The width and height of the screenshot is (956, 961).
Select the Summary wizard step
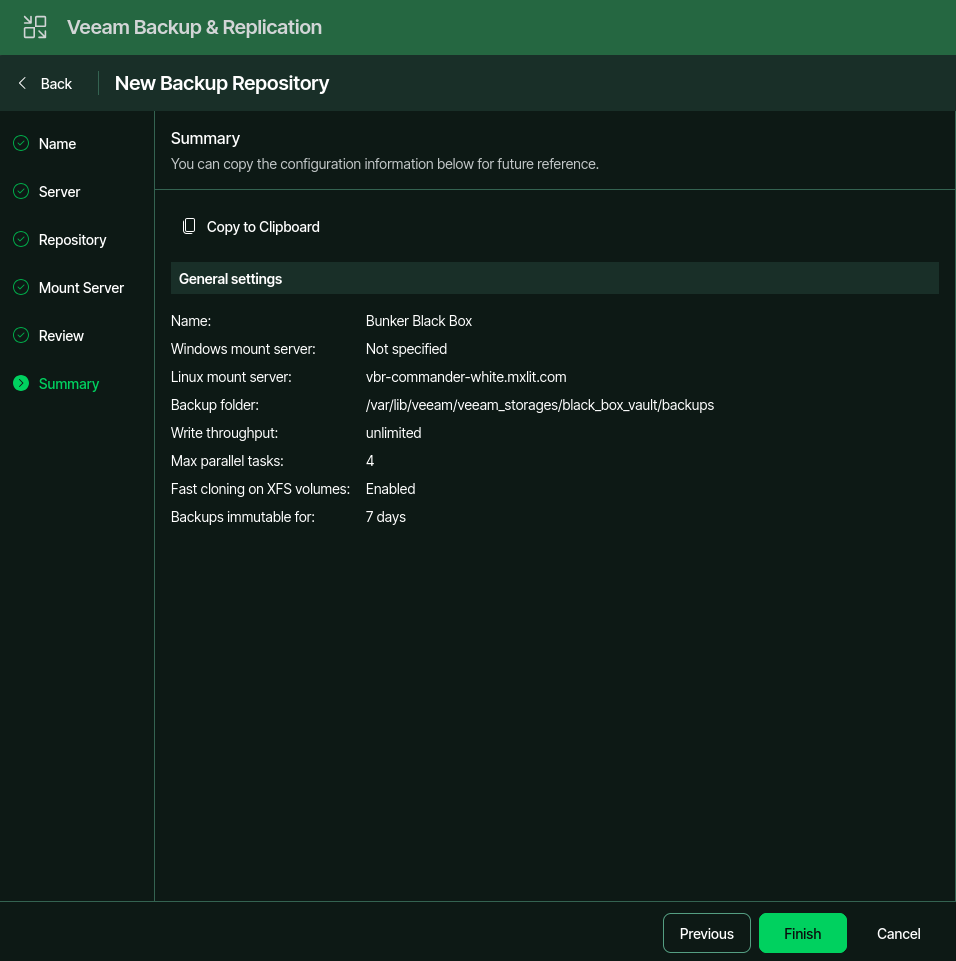(69, 384)
